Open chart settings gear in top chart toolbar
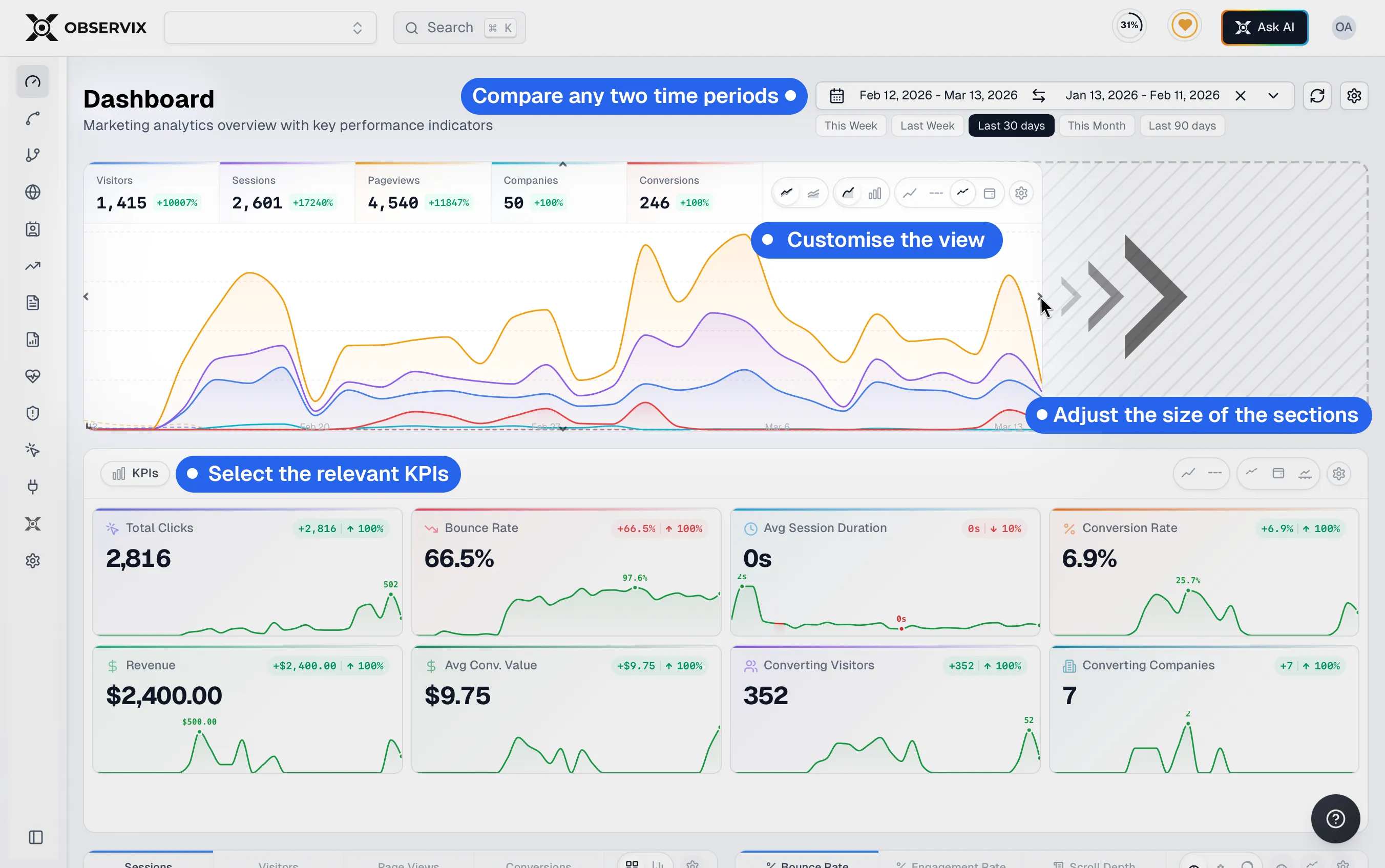Viewport: 1385px width, 868px height. pyautogui.click(x=1020, y=194)
